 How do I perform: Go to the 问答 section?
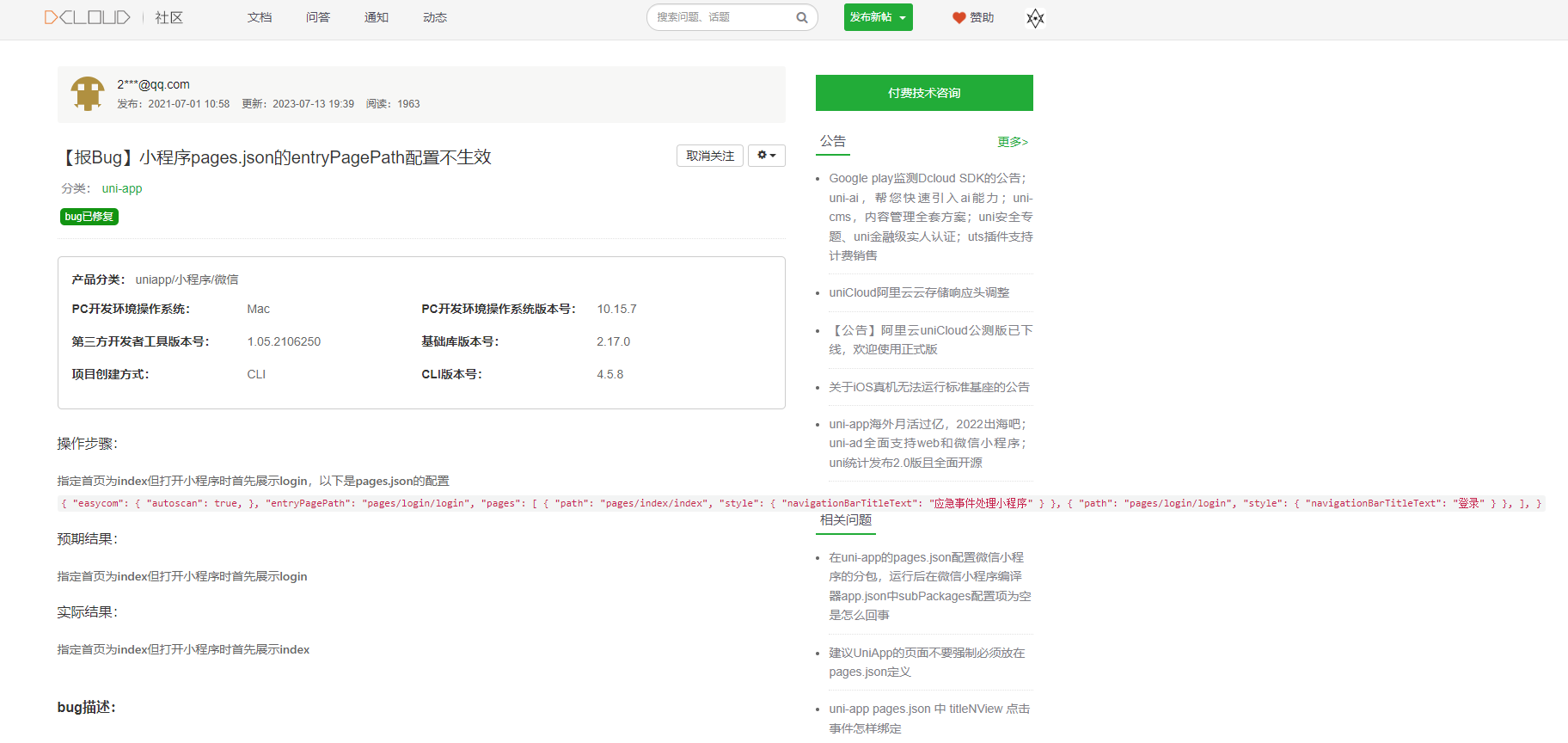click(317, 17)
